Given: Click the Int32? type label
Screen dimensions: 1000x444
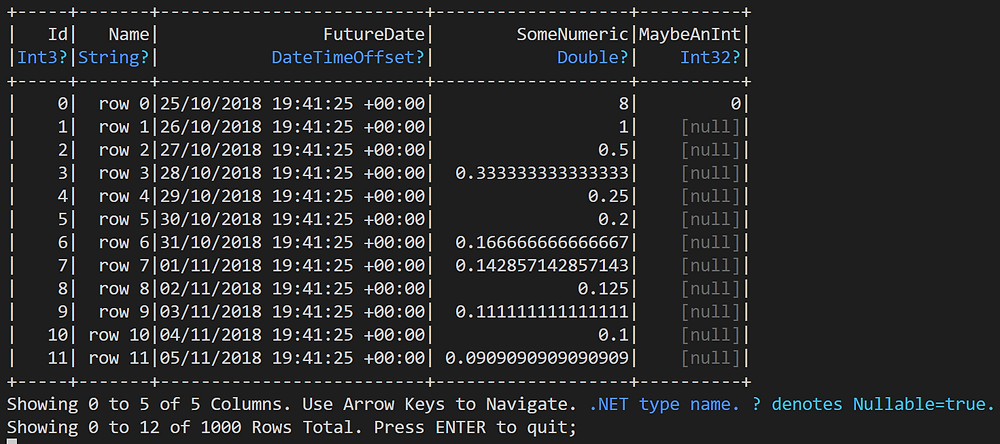Looking at the screenshot, I should click(x=710, y=57).
